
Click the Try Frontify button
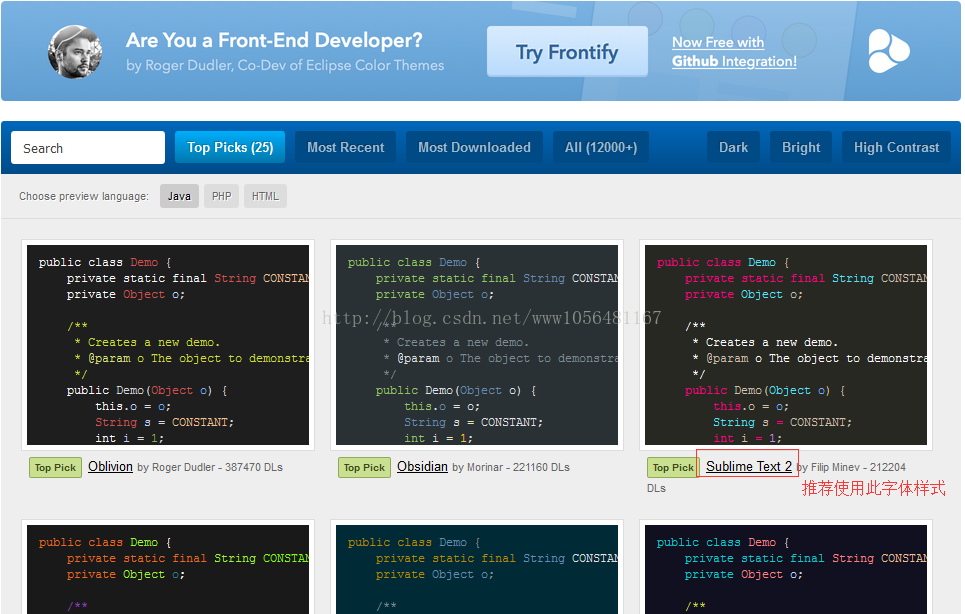coord(567,52)
